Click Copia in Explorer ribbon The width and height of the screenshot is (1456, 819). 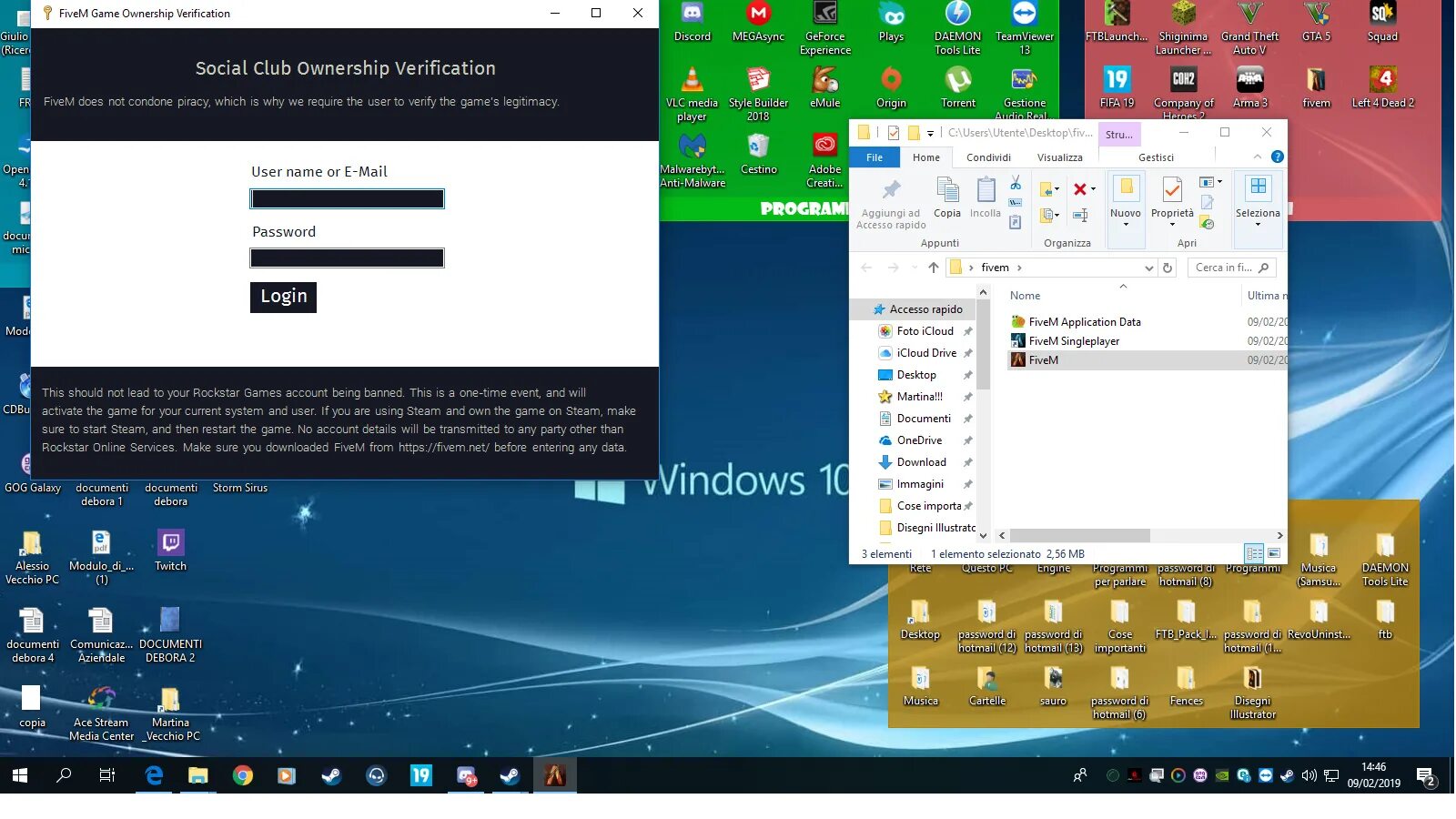(947, 197)
